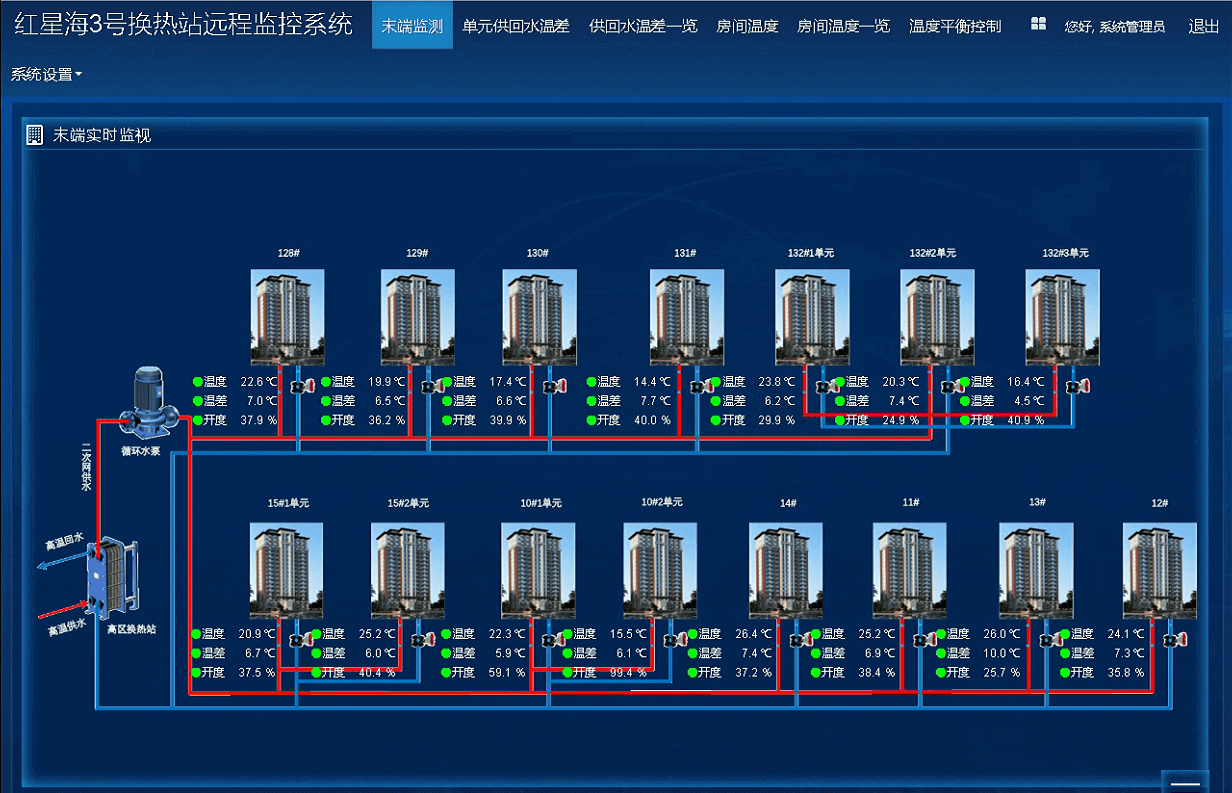Image resolution: width=1232 pixels, height=793 pixels.
Task: Select the 14# building thumbnail
Action: tap(786, 571)
